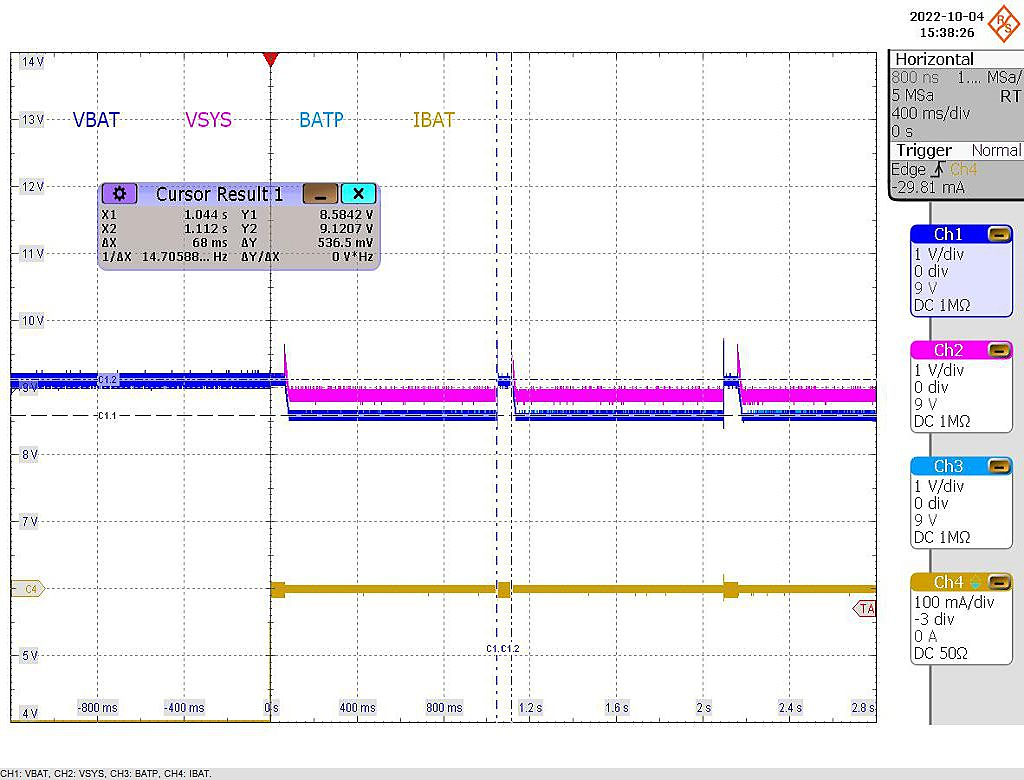Minimize the Ch4 channel panel
Viewport: 1024px width, 780px height.
pos(998,581)
